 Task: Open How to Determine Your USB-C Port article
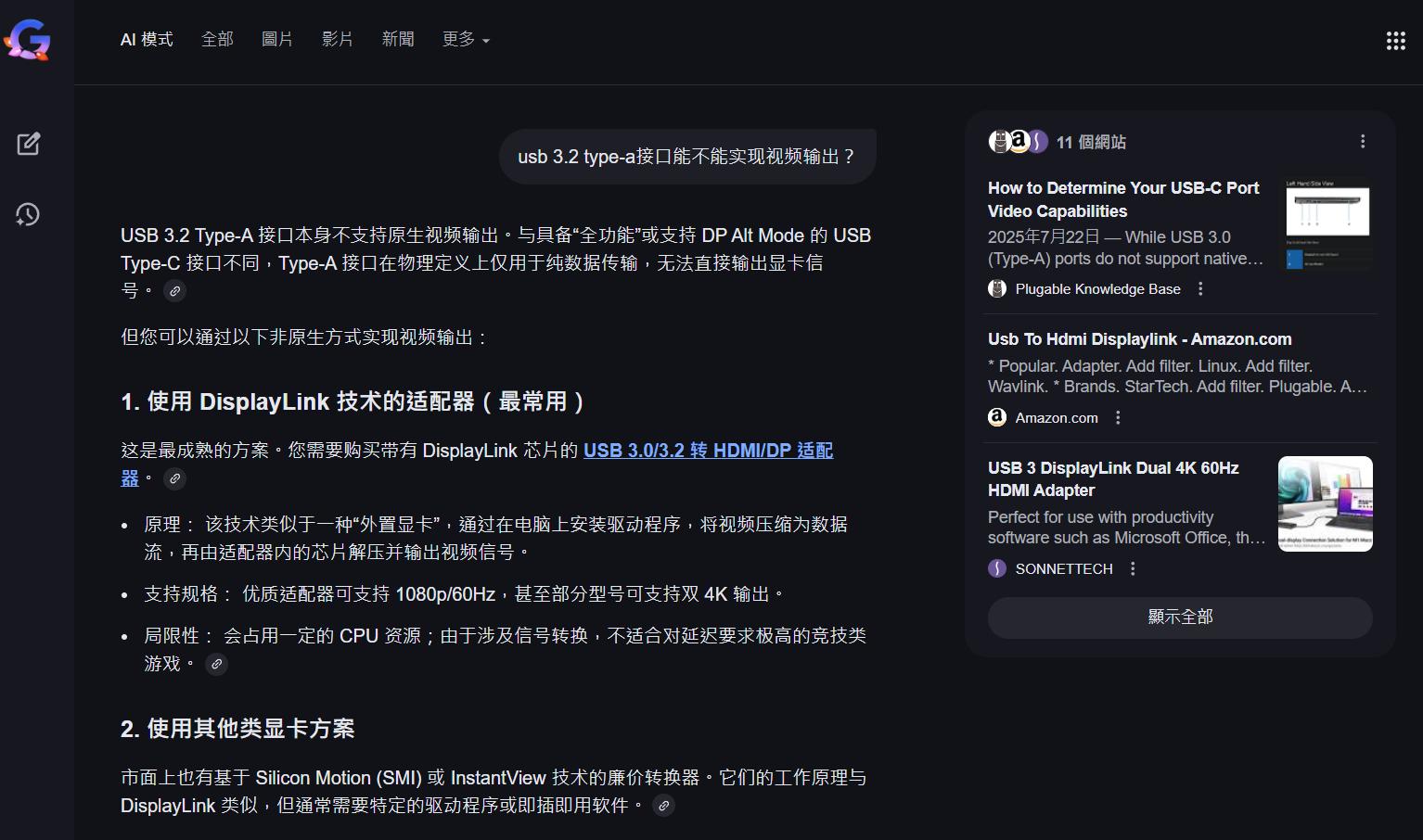(x=1123, y=200)
